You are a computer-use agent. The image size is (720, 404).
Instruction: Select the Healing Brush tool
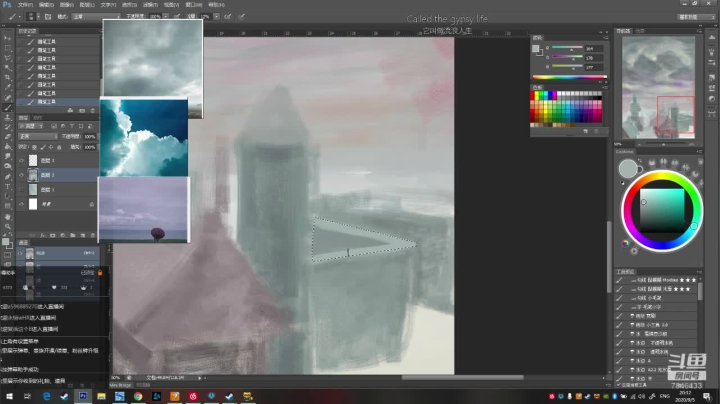[8, 97]
